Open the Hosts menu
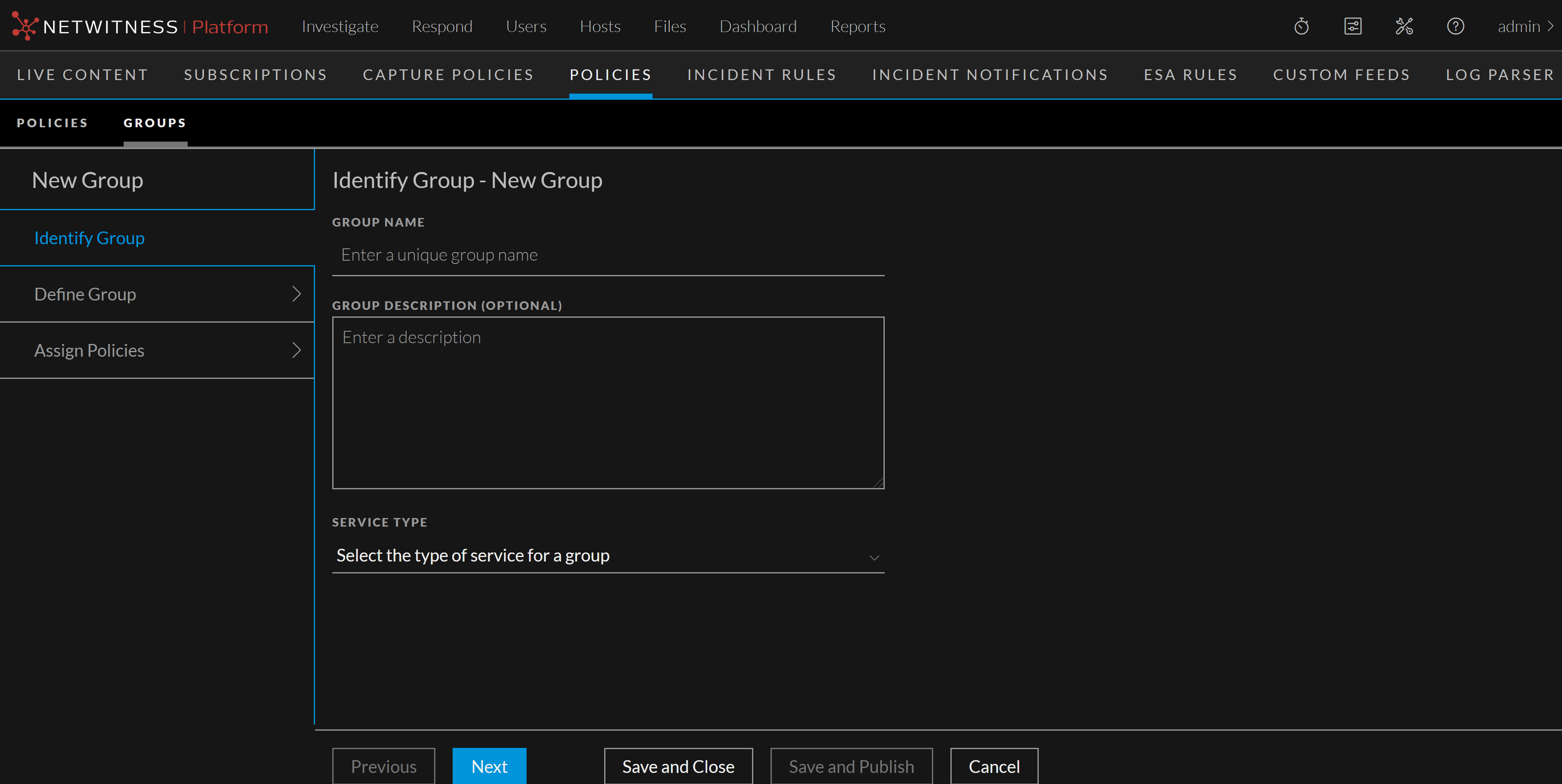1562x784 pixels. point(600,27)
